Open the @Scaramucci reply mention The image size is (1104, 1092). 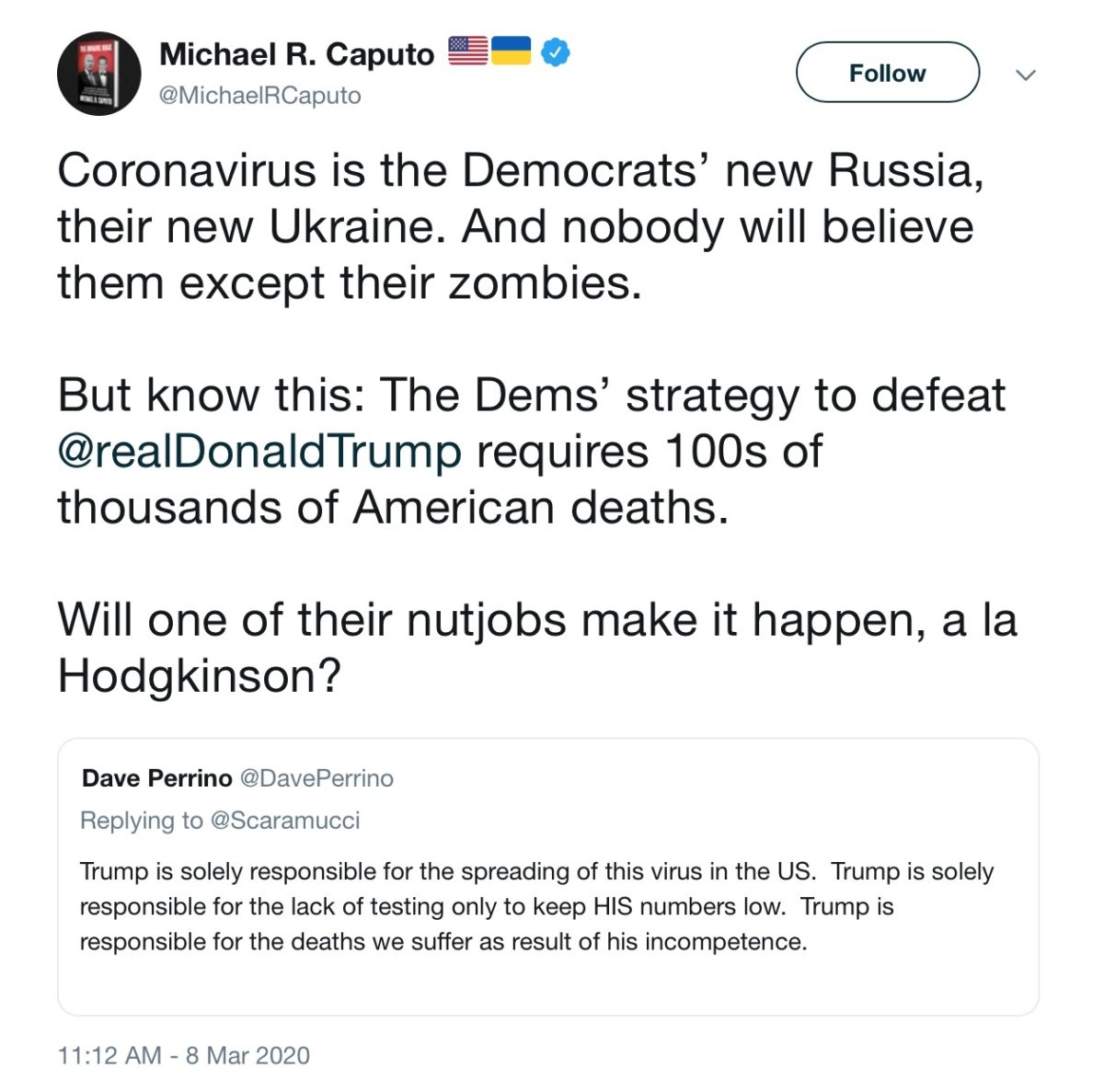tap(285, 820)
